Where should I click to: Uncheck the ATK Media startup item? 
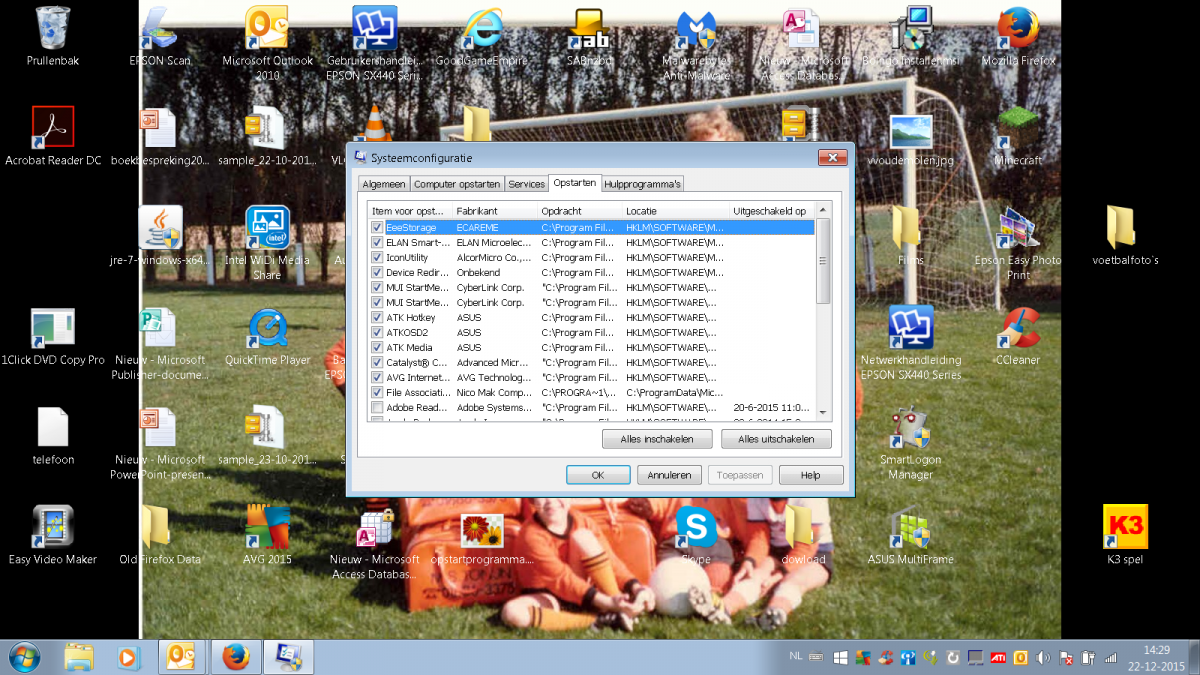[x=377, y=347]
